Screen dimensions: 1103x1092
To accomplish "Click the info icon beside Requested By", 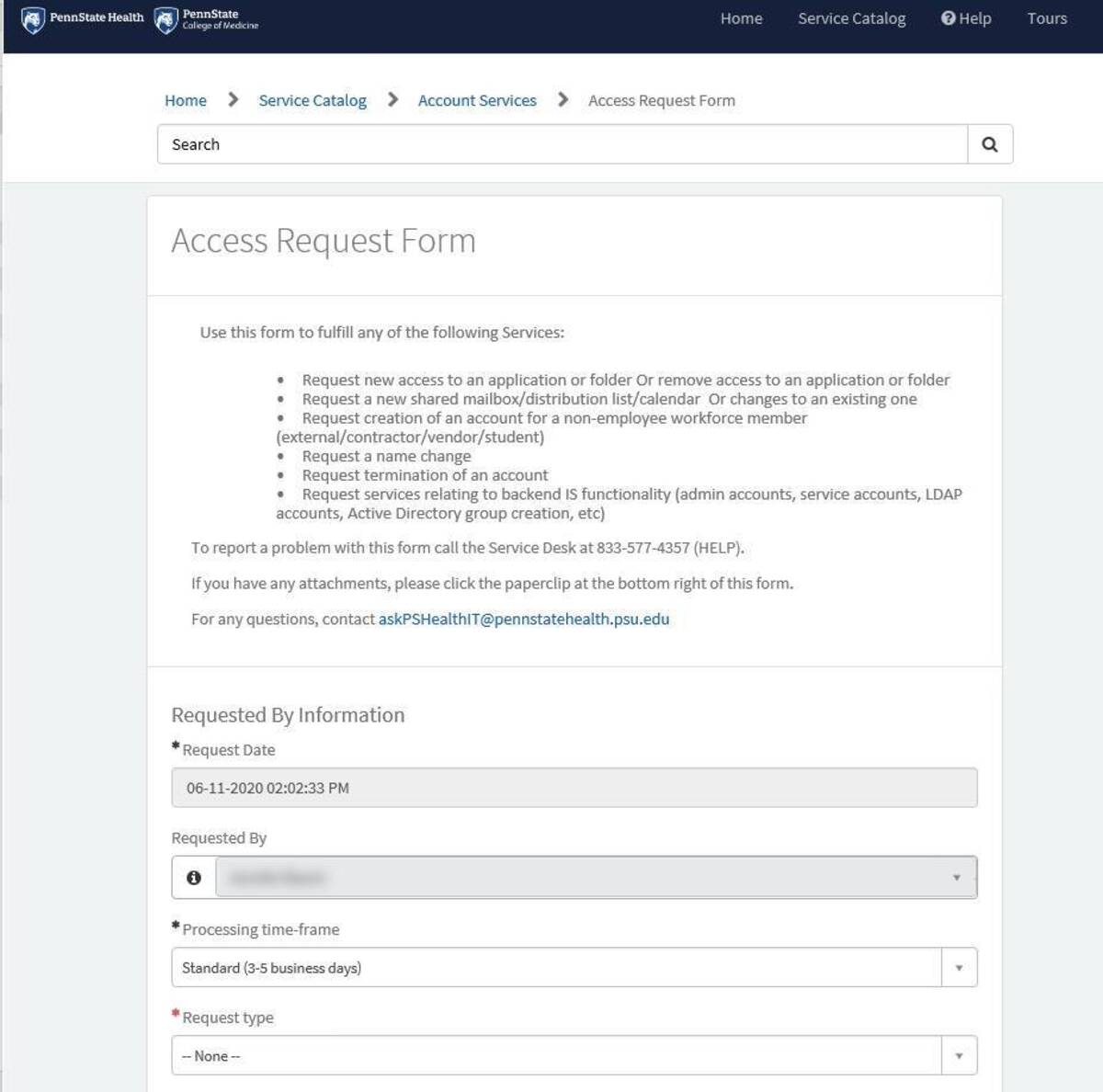I will pos(194,878).
